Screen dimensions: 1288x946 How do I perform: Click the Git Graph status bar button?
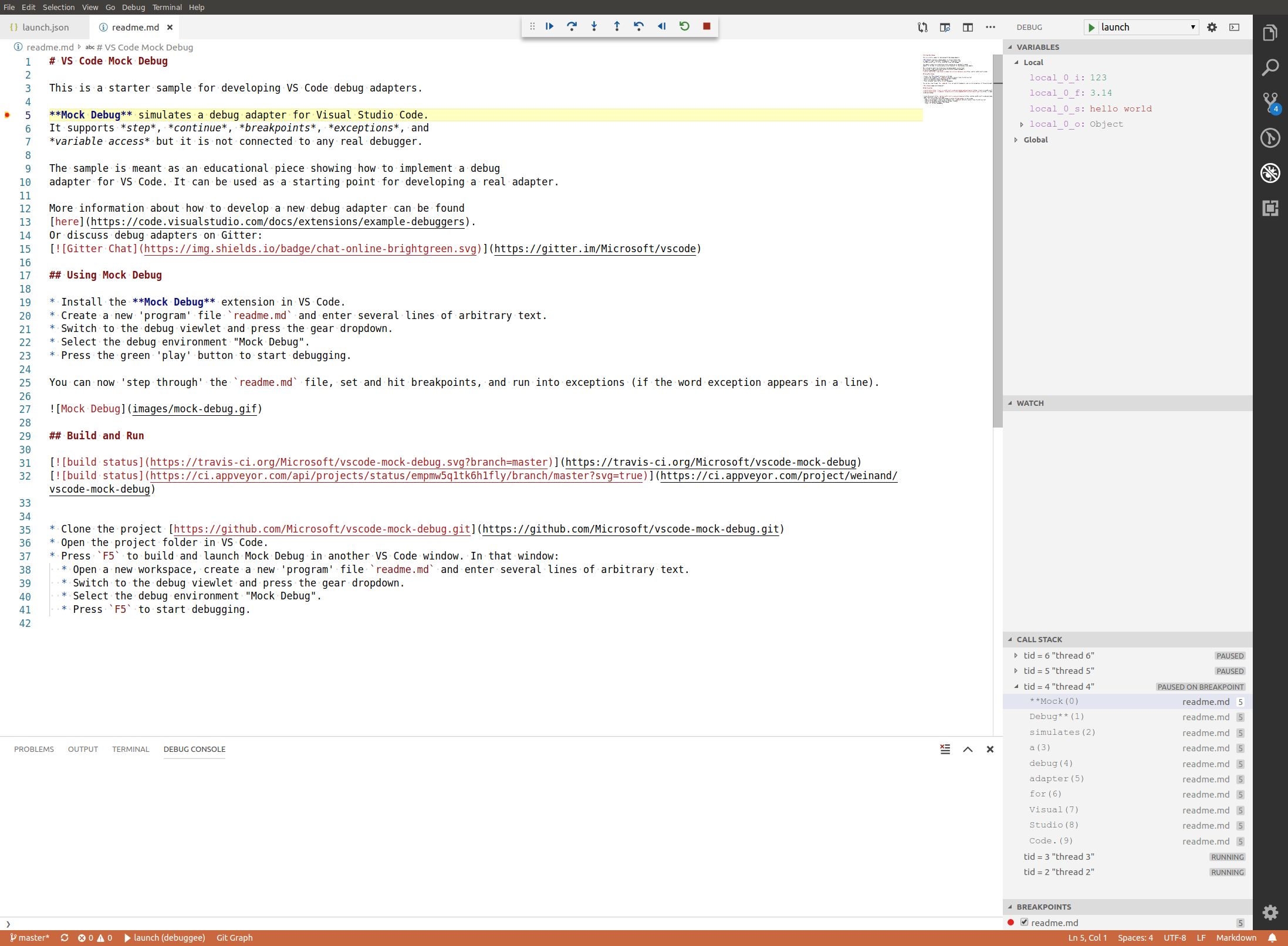click(234, 937)
